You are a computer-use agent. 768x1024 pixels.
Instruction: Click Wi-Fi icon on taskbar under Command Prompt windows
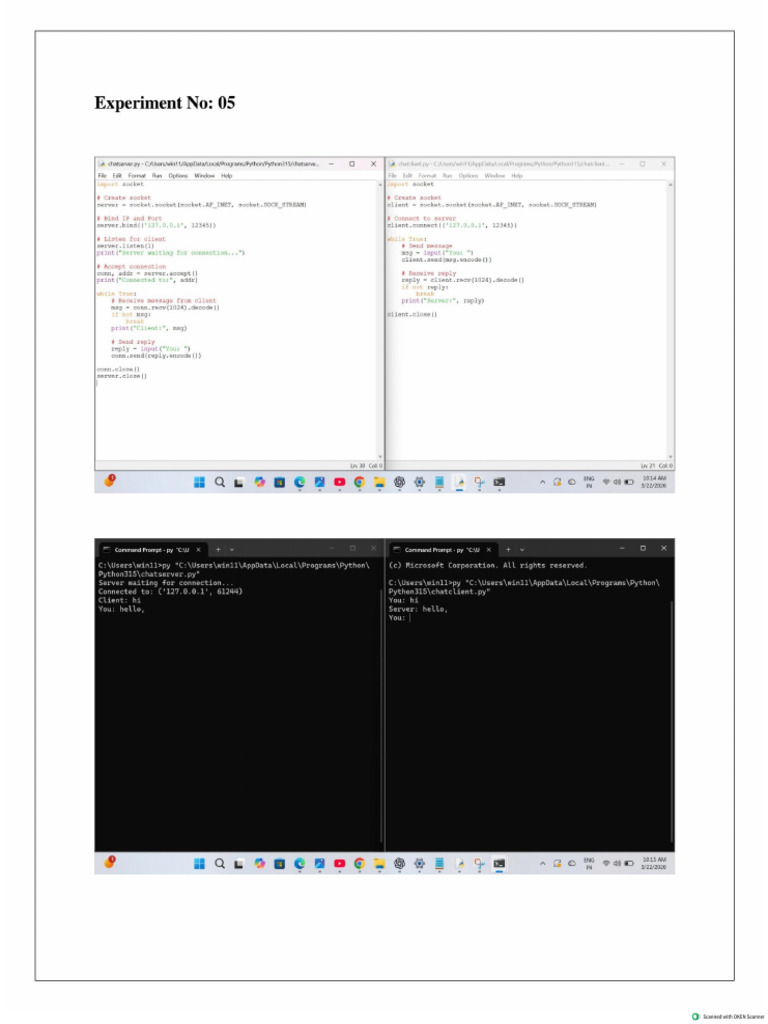click(606, 863)
